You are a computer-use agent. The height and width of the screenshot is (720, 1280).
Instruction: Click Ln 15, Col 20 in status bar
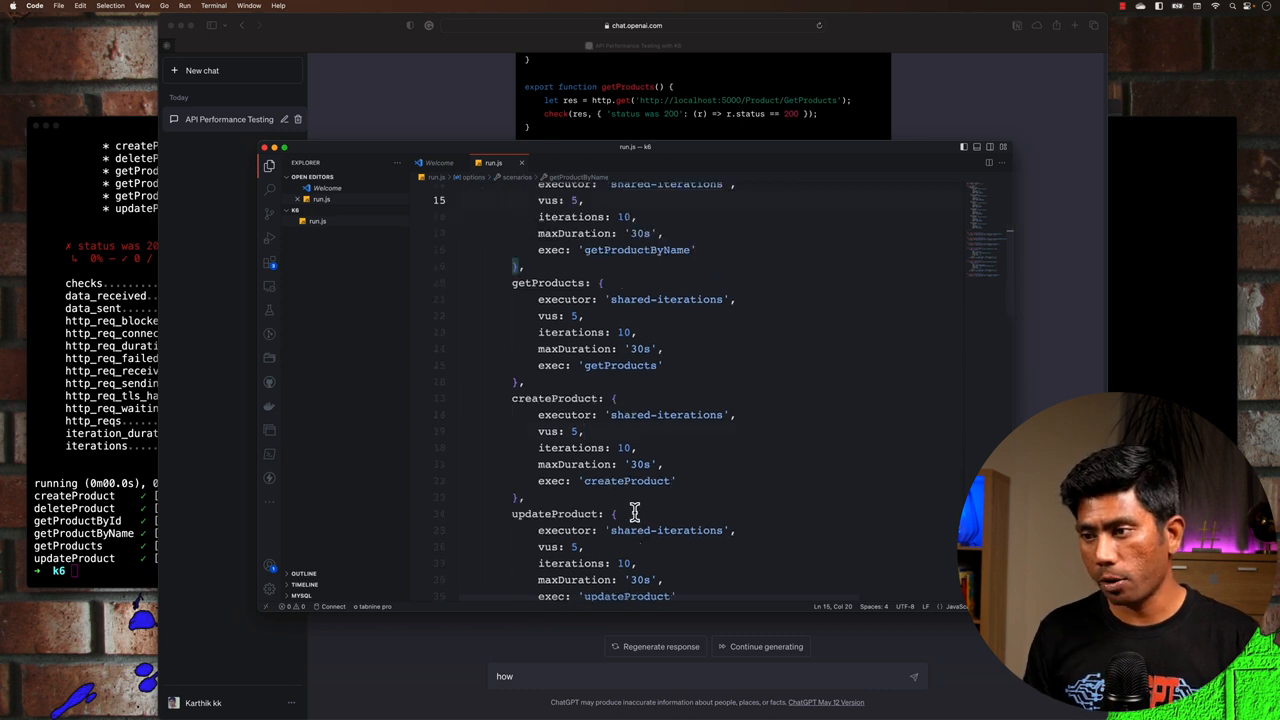pos(832,606)
